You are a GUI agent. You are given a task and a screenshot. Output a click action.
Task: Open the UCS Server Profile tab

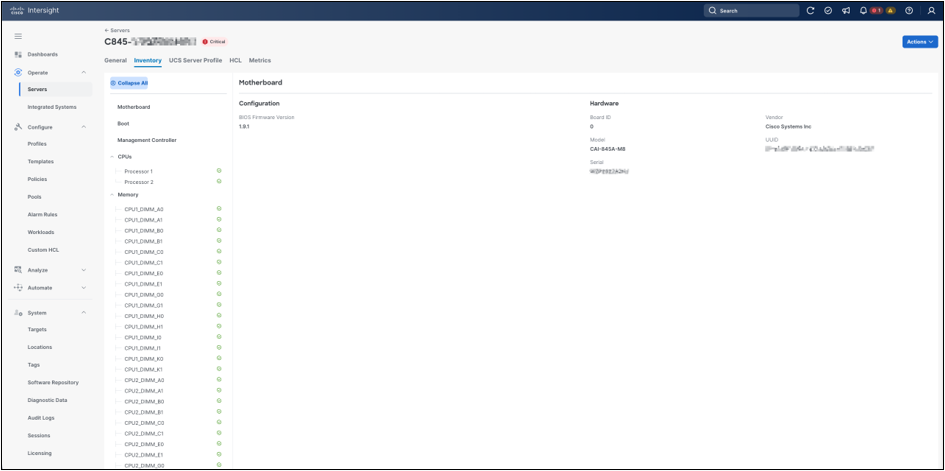point(195,60)
